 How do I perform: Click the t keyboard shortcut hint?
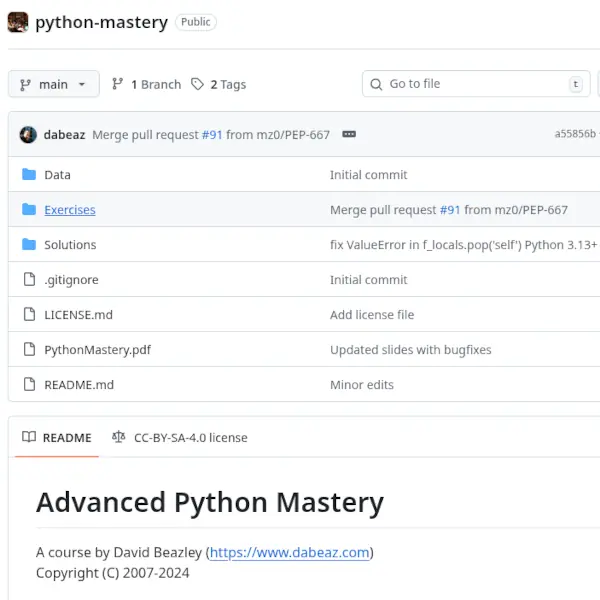pos(576,84)
